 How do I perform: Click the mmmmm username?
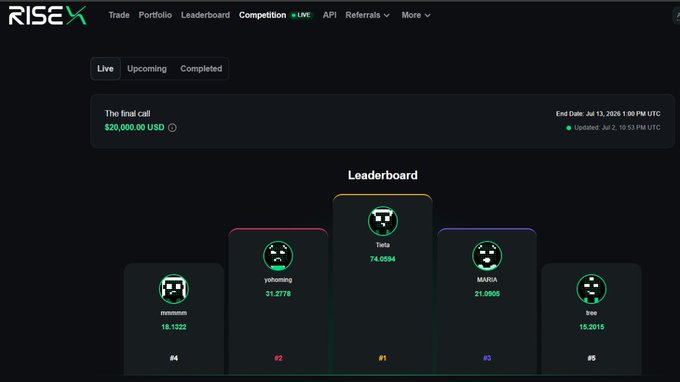173,313
